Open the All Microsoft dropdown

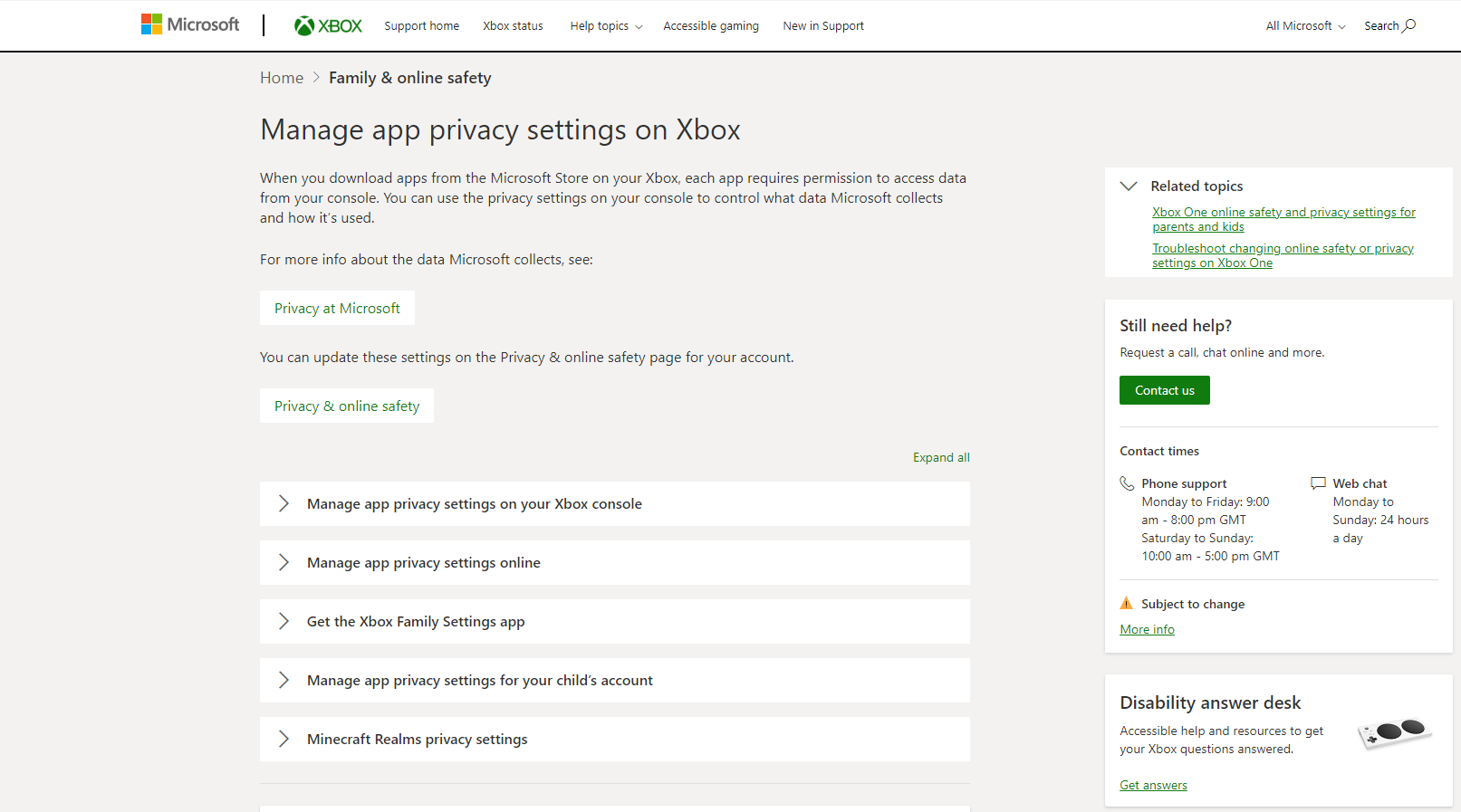[1305, 26]
